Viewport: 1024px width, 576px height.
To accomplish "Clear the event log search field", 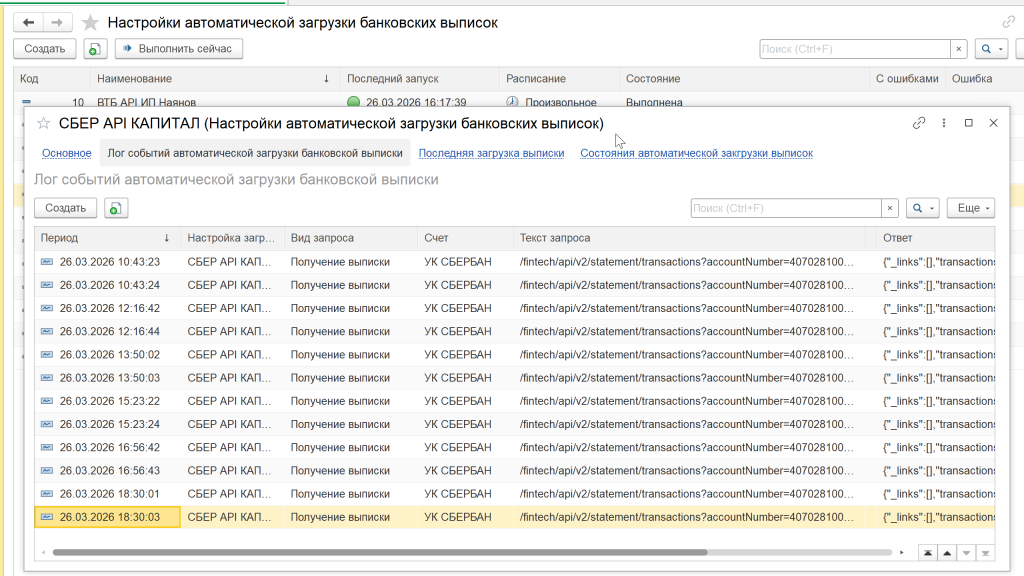I will click(889, 208).
